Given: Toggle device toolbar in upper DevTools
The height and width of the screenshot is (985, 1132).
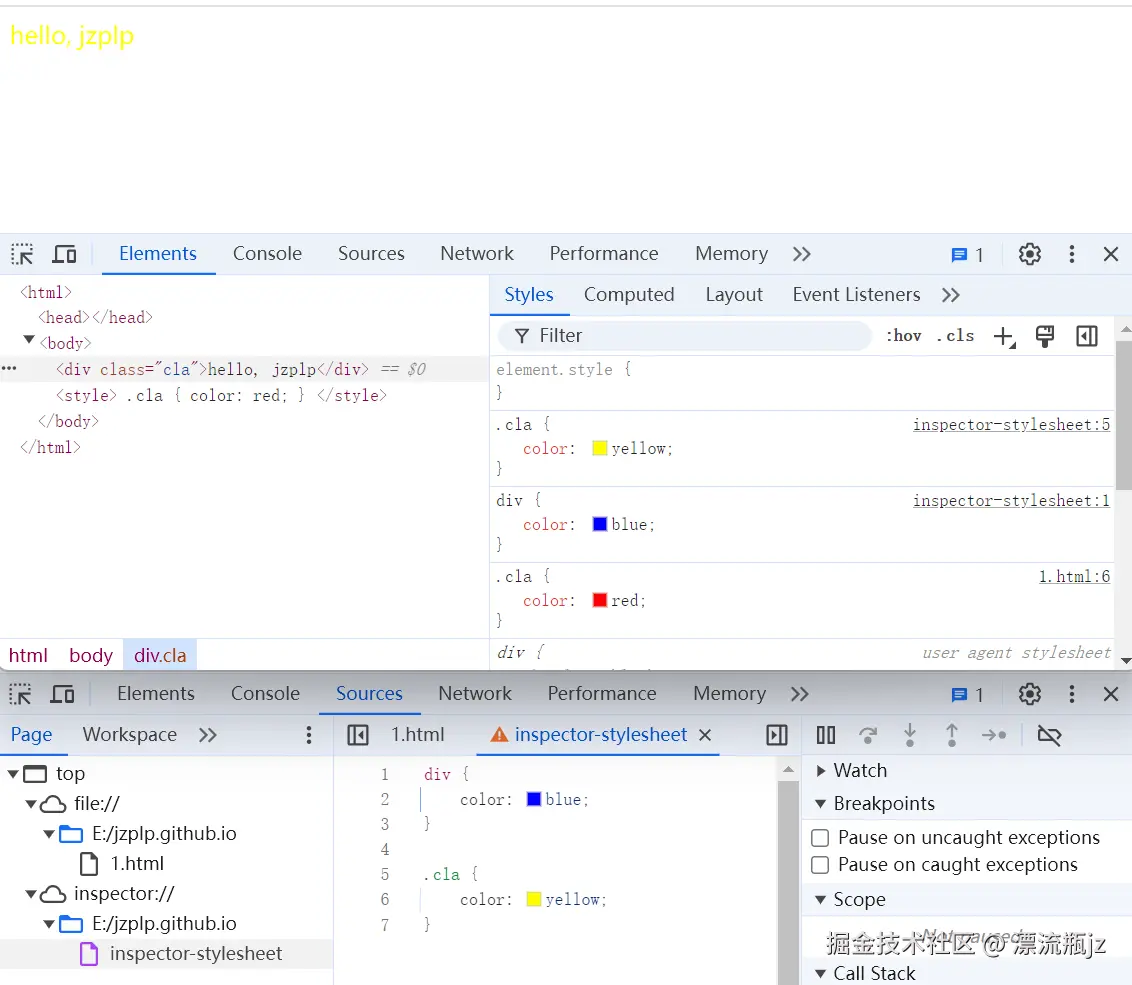Looking at the screenshot, I should 64,254.
